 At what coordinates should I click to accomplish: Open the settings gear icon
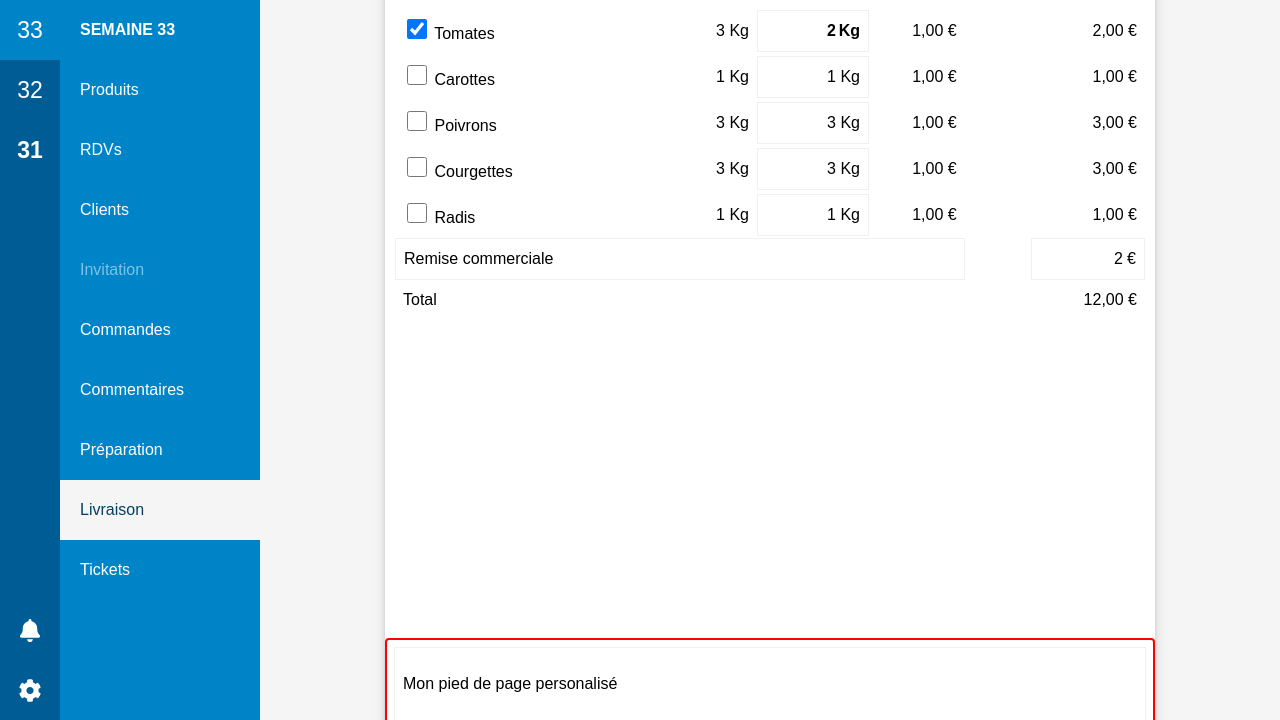(x=30, y=690)
